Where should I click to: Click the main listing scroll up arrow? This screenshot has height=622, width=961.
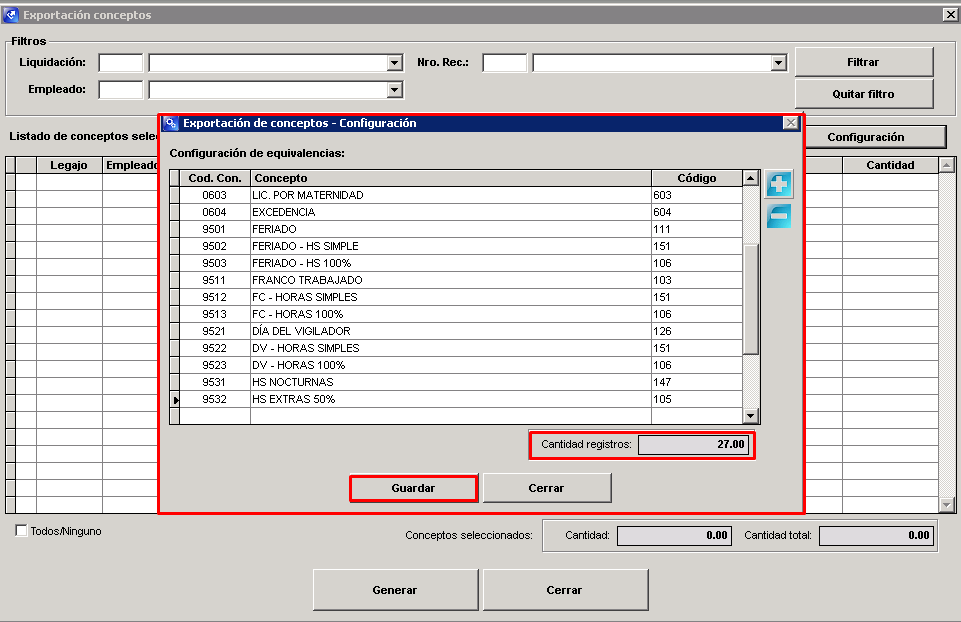[x=947, y=165]
